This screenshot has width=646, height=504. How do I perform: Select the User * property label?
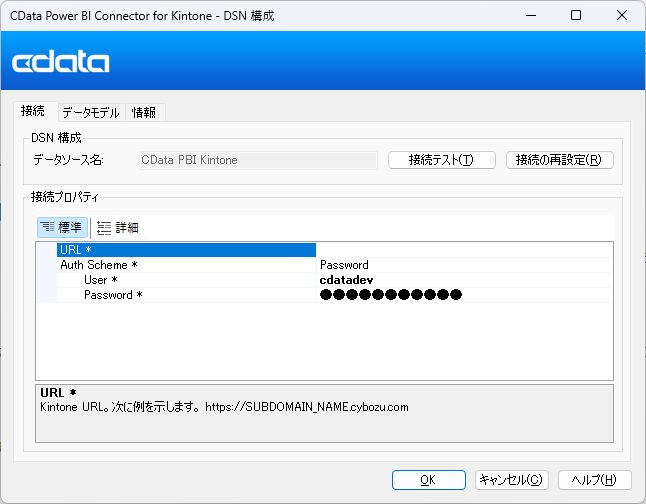(101, 280)
